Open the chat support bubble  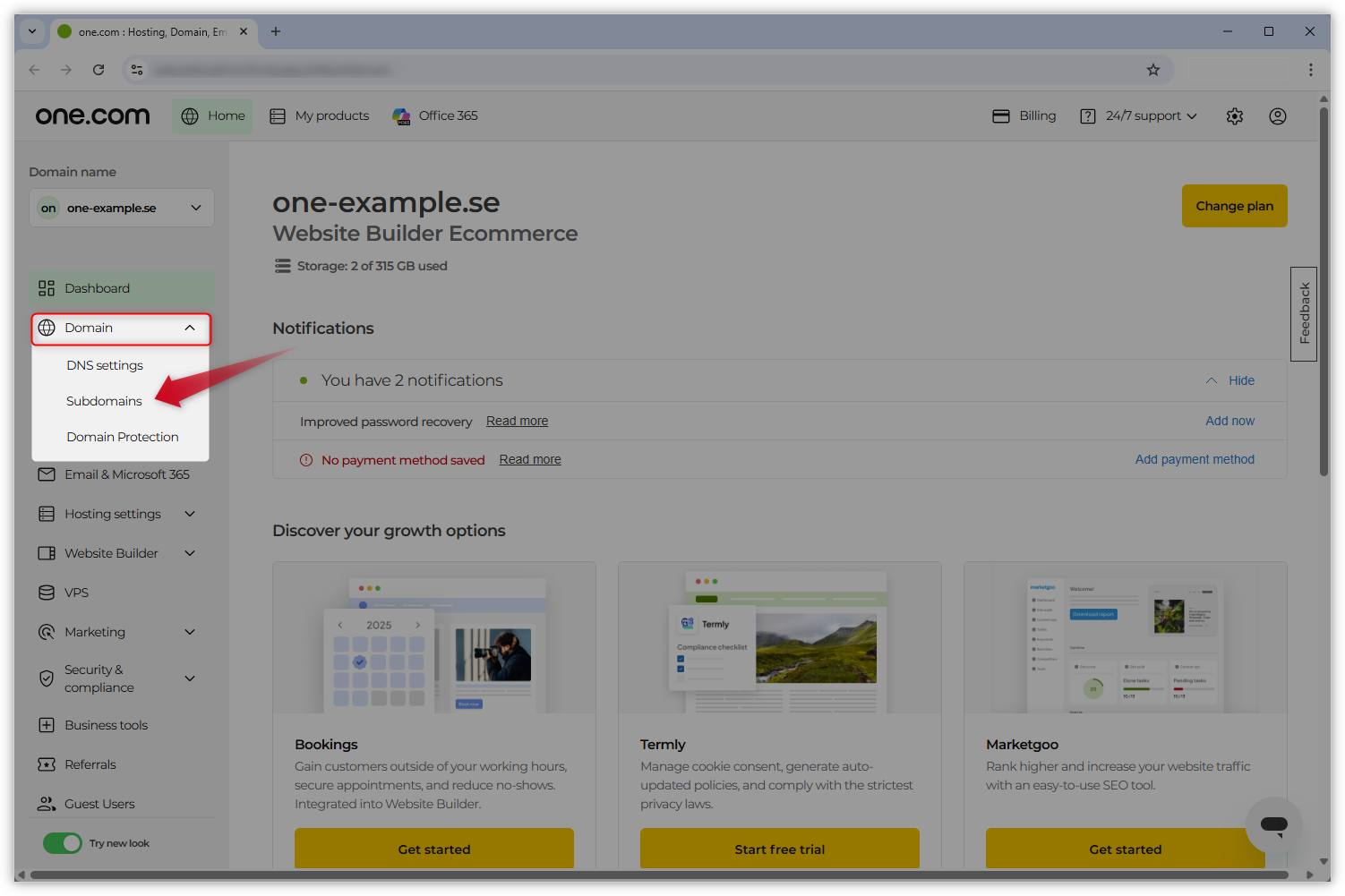1273,825
